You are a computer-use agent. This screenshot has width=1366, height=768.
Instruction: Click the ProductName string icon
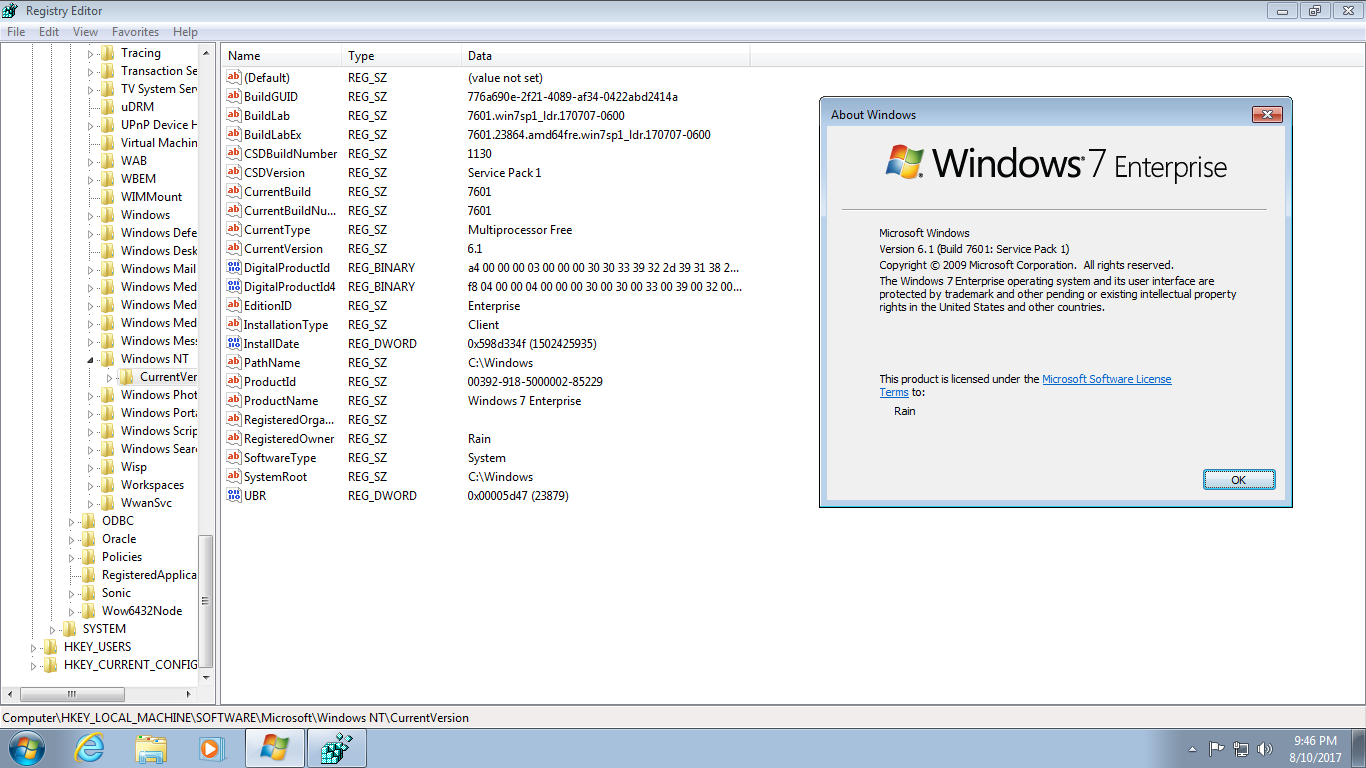(x=234, y=401)
